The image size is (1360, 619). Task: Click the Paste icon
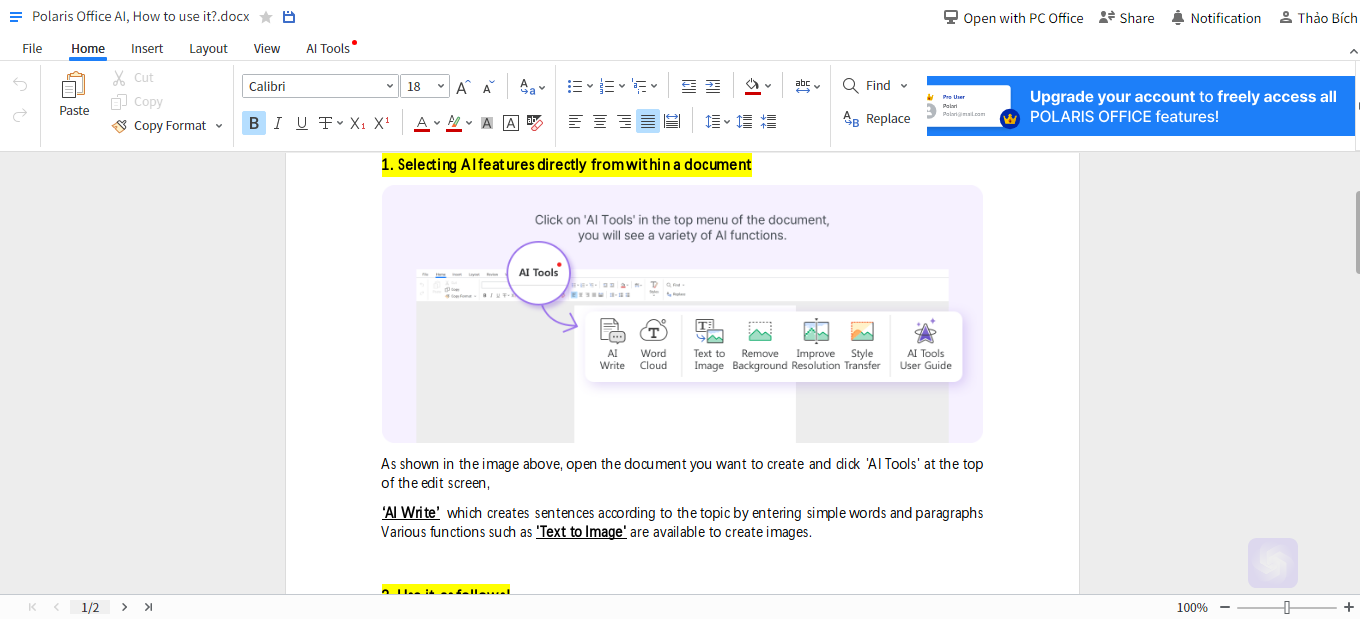74,86
